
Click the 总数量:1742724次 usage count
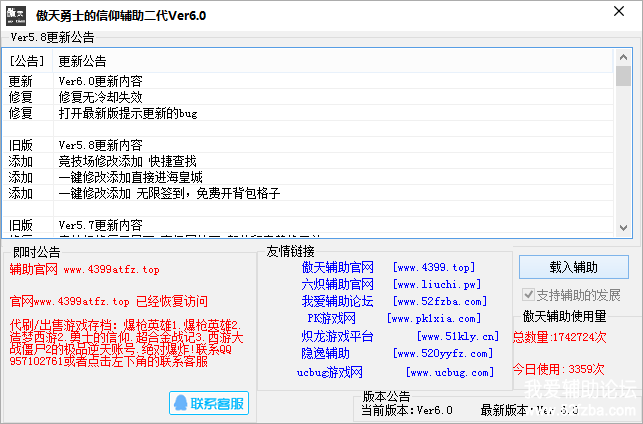pos(559,337)
